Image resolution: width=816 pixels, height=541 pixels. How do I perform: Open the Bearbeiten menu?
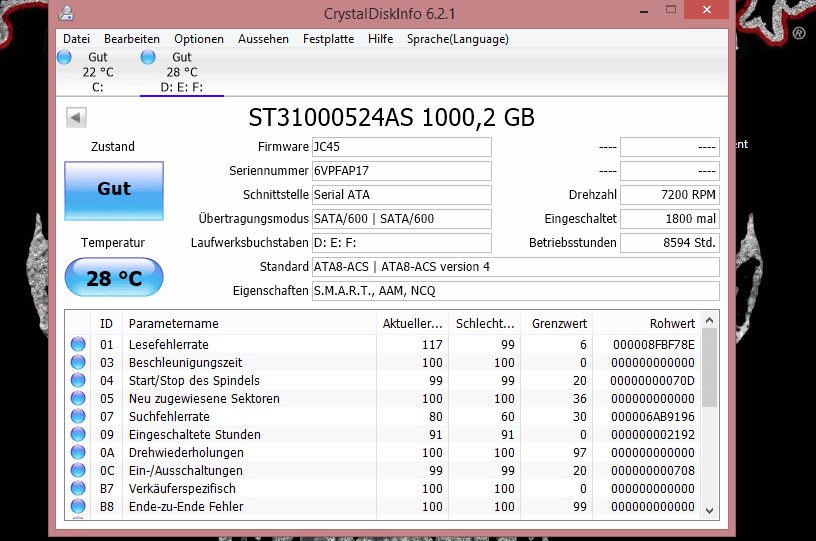[132, 39]
